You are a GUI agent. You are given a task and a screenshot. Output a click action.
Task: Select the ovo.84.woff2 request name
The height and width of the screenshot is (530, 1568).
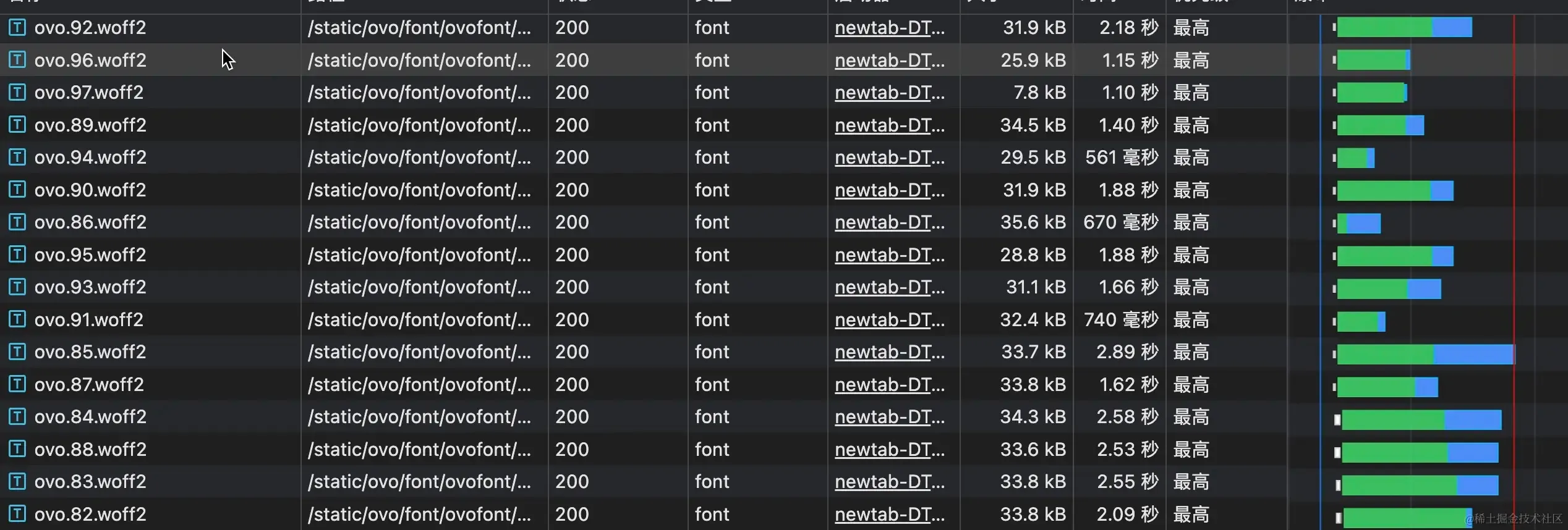click(90, 417)
